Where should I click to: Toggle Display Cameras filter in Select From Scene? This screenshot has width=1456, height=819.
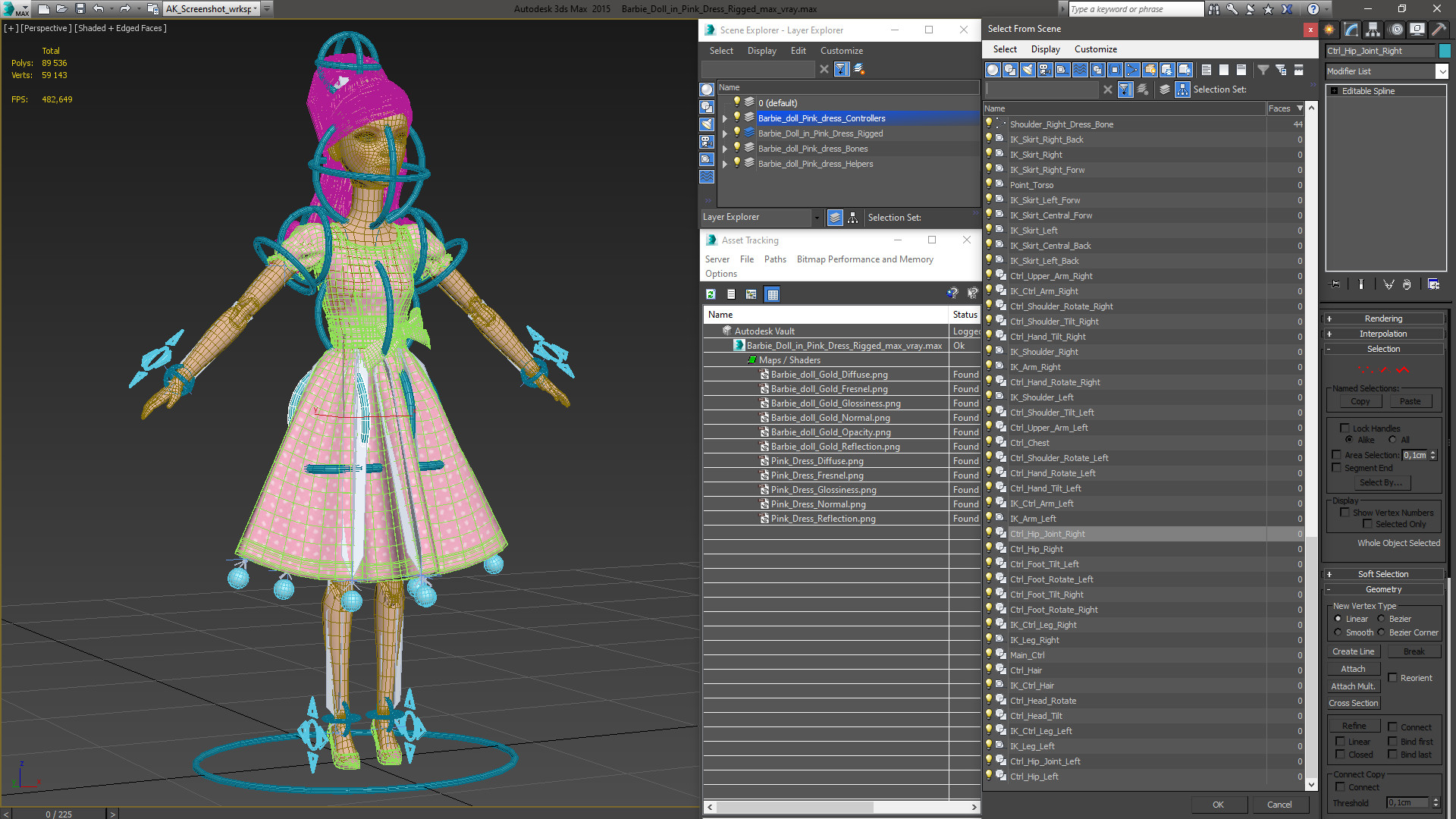point(1045,70)
